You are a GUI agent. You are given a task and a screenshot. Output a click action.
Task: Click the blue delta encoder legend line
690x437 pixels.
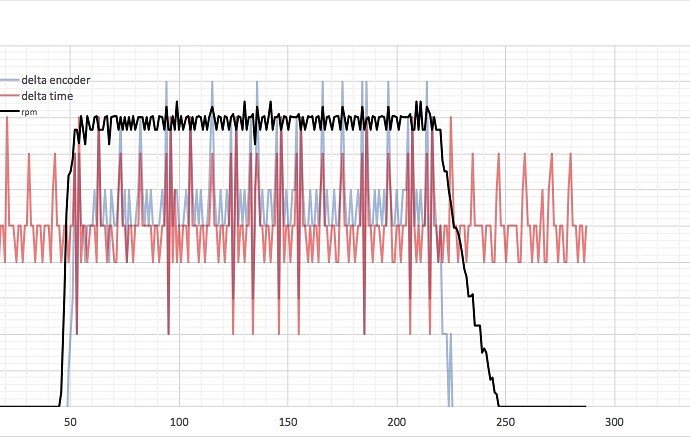coord(10,80)
